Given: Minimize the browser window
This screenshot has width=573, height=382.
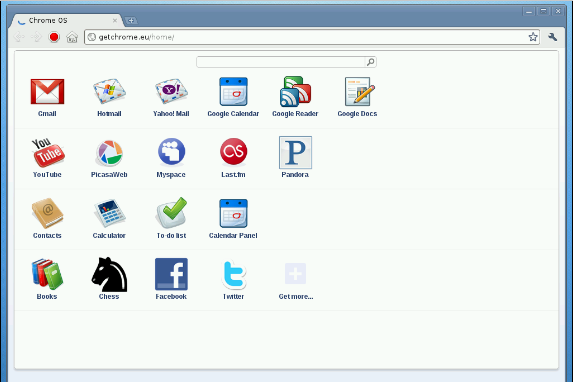Looking at the screenshot, I should coord(528,11).
